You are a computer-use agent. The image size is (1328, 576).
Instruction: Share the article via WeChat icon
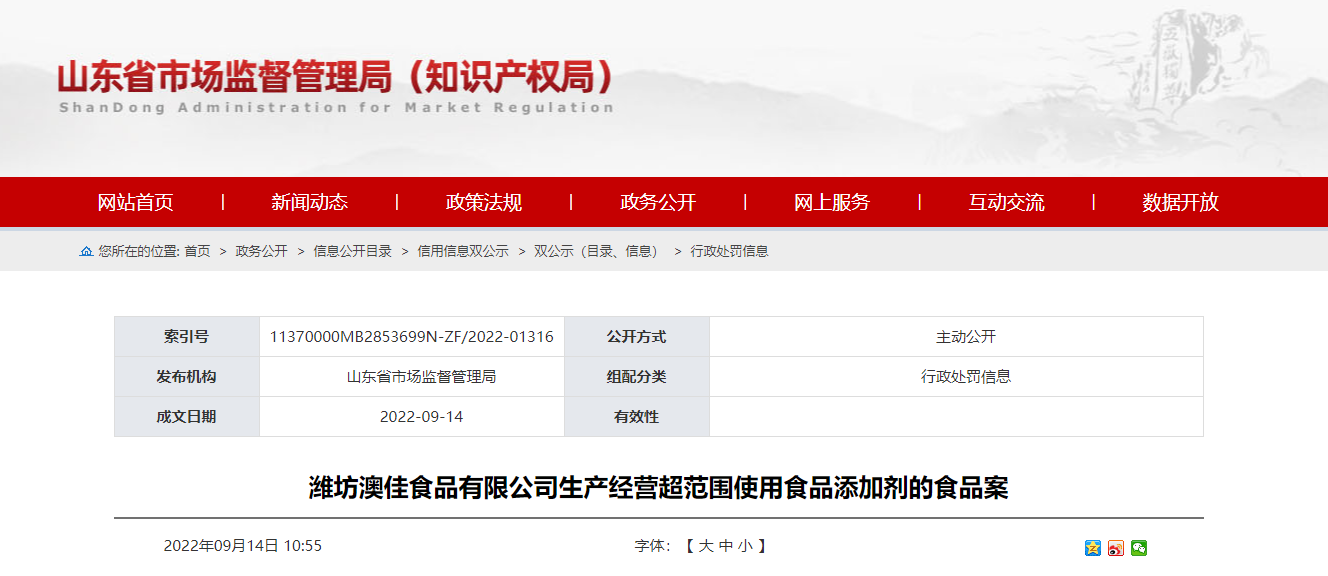tap(1139, 548)
